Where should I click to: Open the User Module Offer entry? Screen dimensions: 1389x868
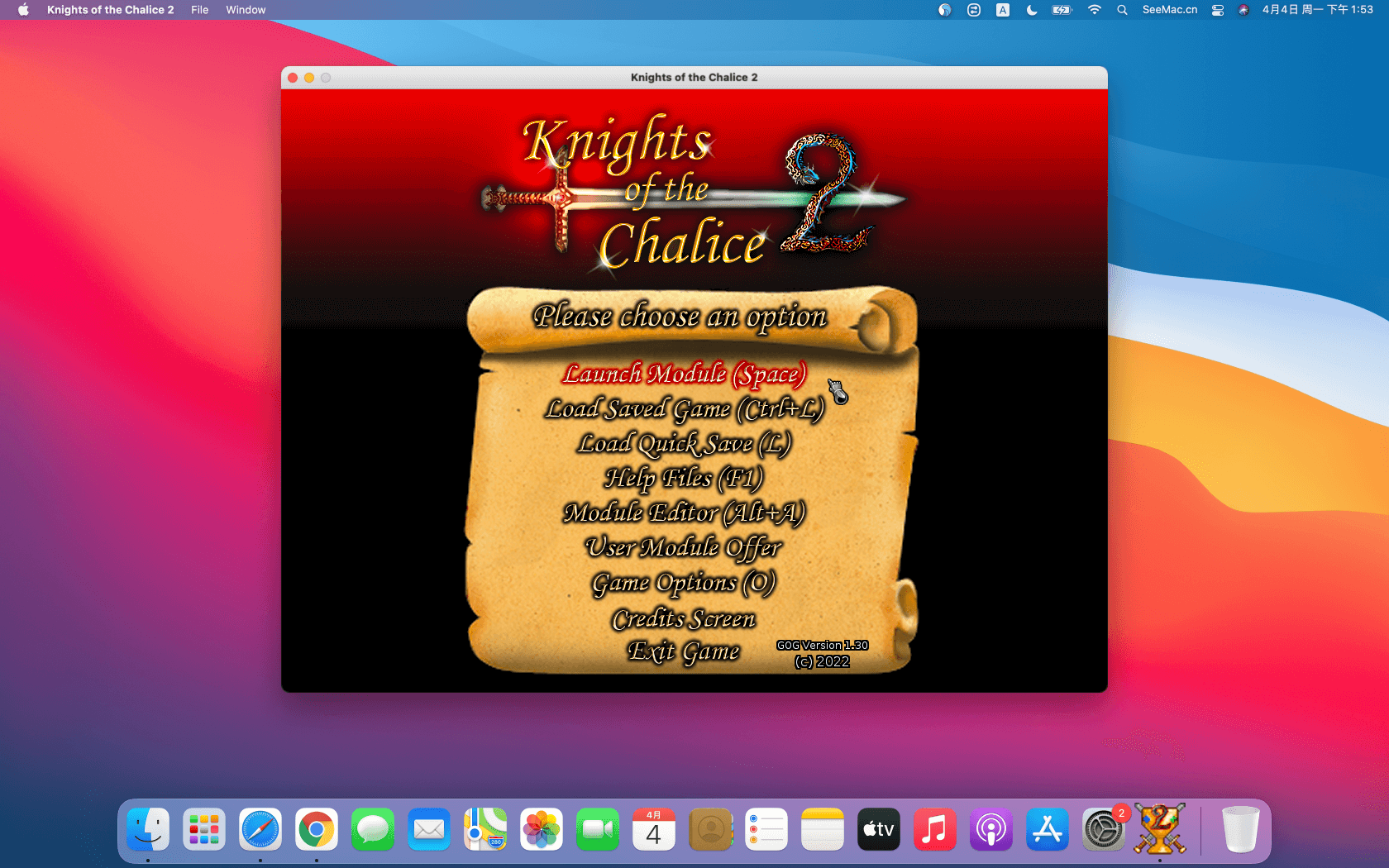(x=684, y=548)
